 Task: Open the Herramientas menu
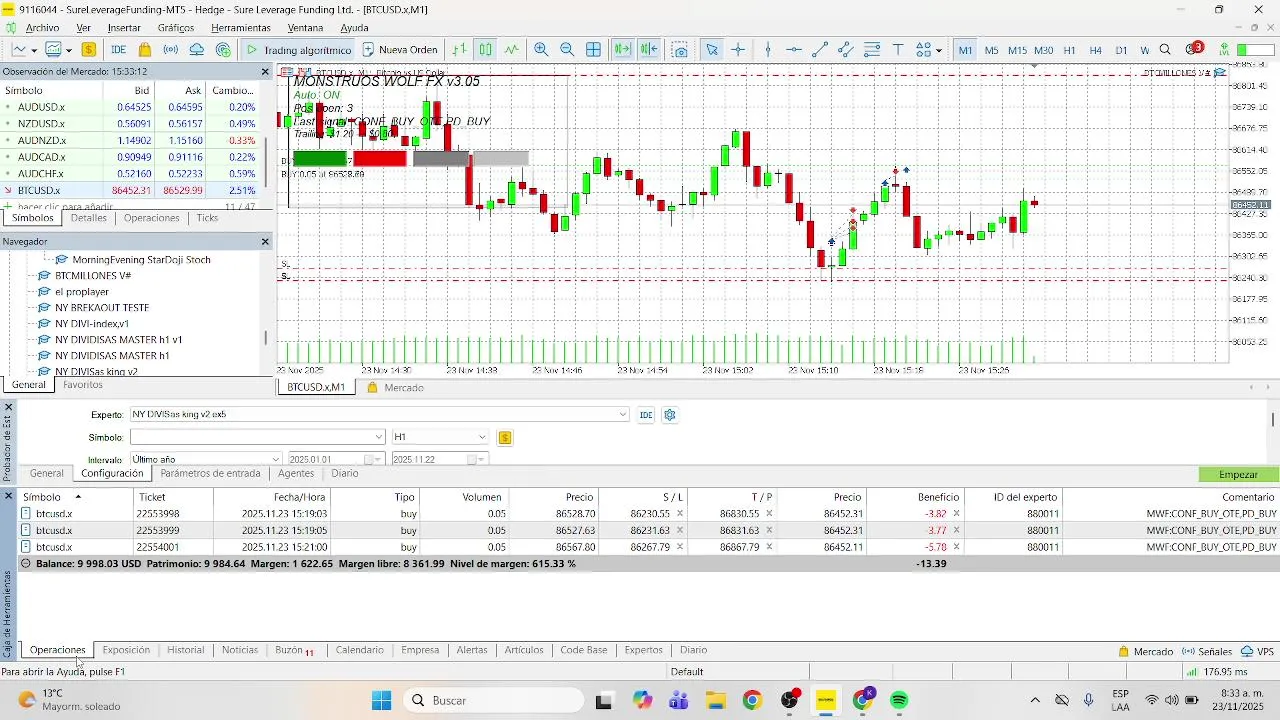[x=241, y=27]
